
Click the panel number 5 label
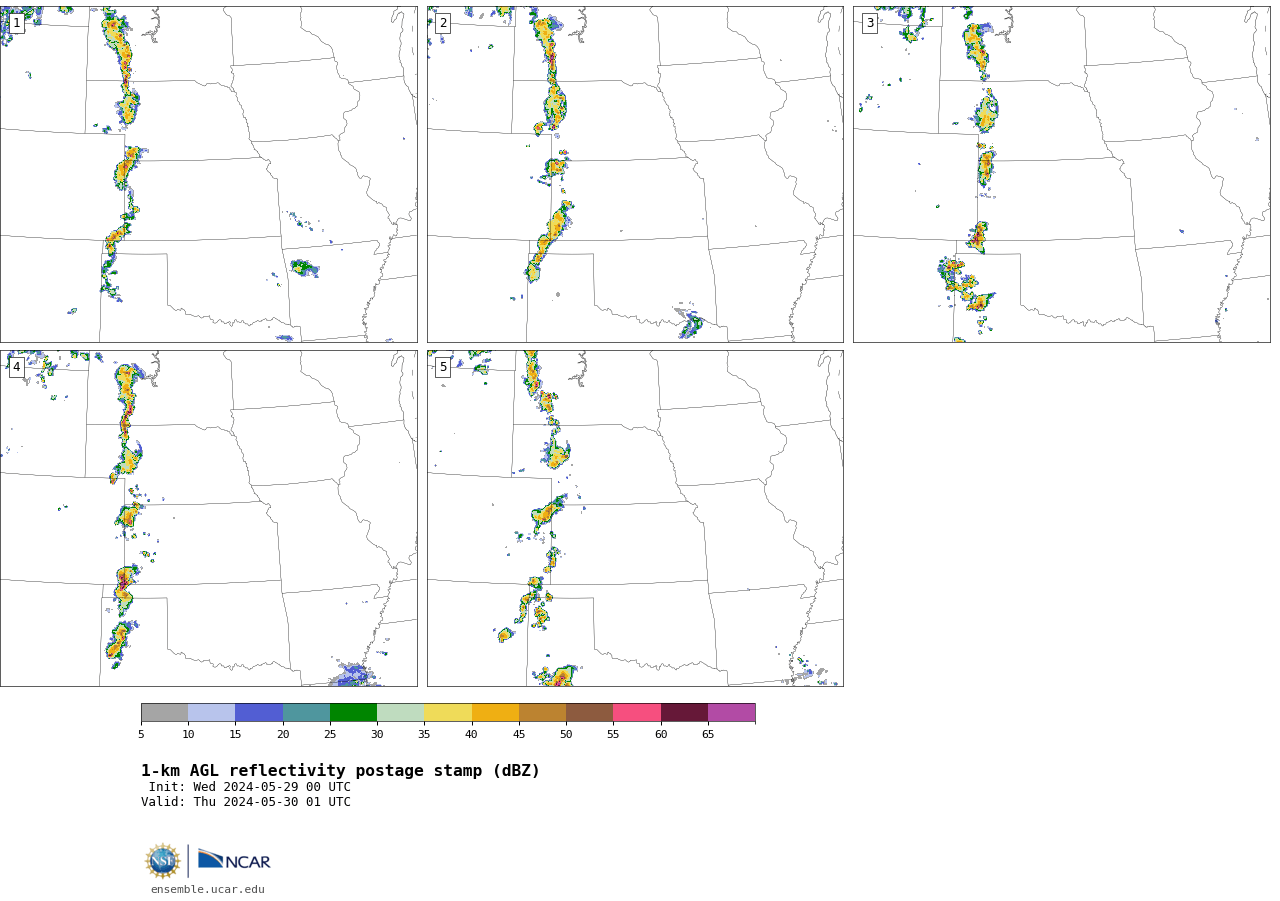click(x=443, y=367)
